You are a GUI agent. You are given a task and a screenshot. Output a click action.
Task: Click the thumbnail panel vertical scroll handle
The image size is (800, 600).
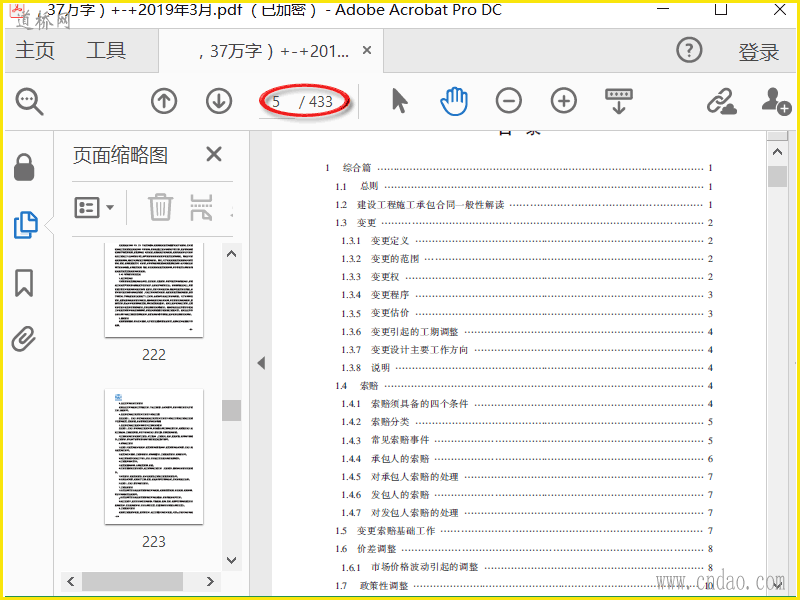point(231,410)
